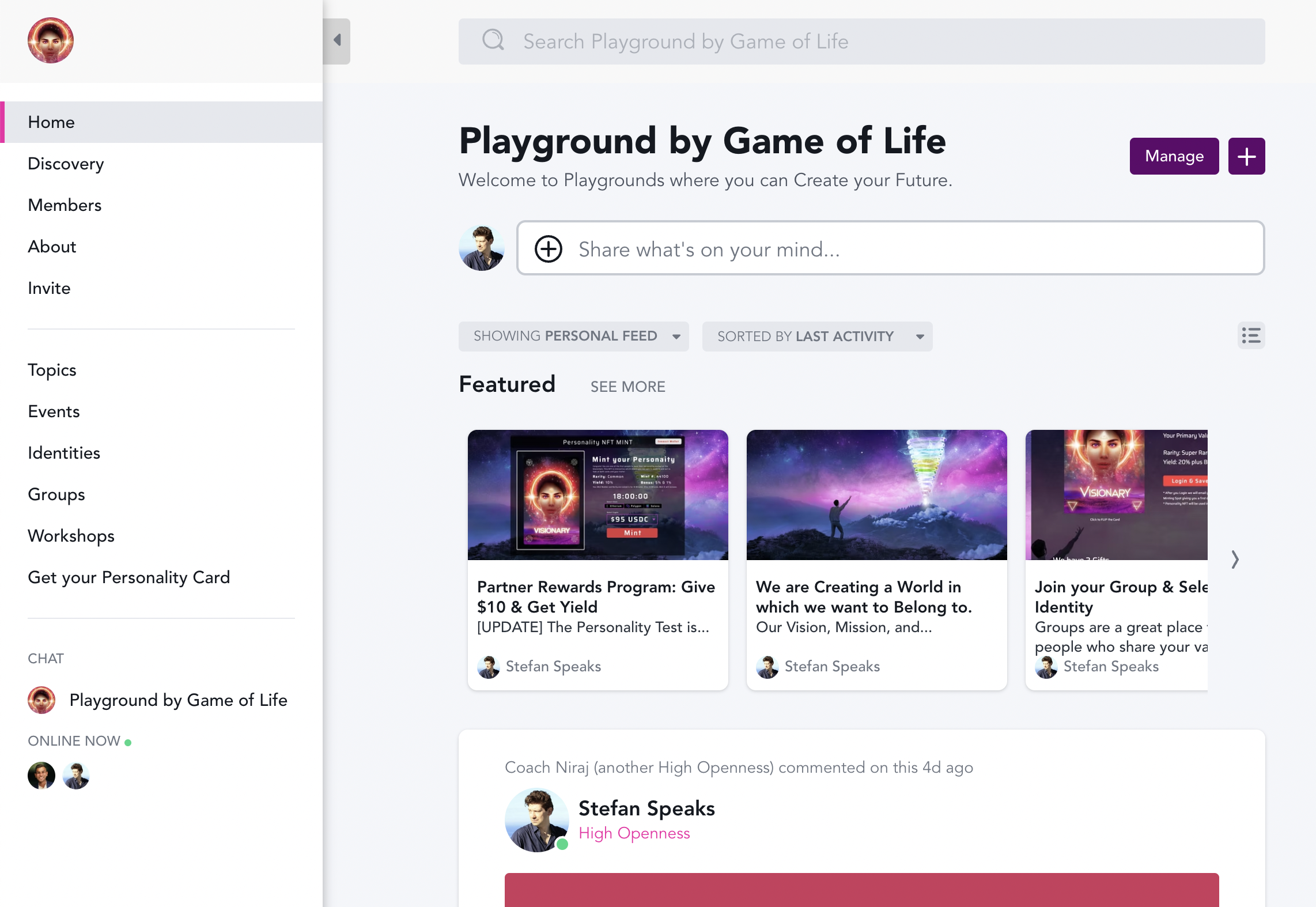Collapse the sidebar with the arrow toggle
This screenshot has height=907, width=1316.
[x=337, y=41]
